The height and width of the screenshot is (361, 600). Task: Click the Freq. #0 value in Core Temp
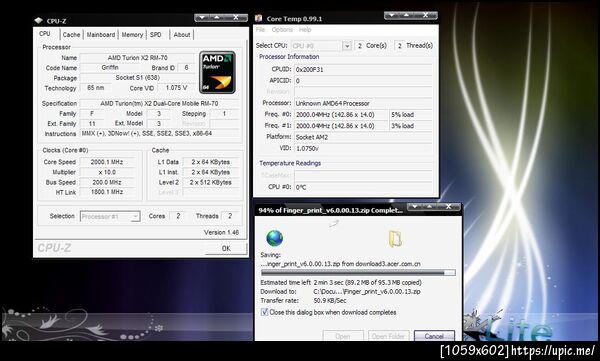pyautogui.click(x=341, y=114)
